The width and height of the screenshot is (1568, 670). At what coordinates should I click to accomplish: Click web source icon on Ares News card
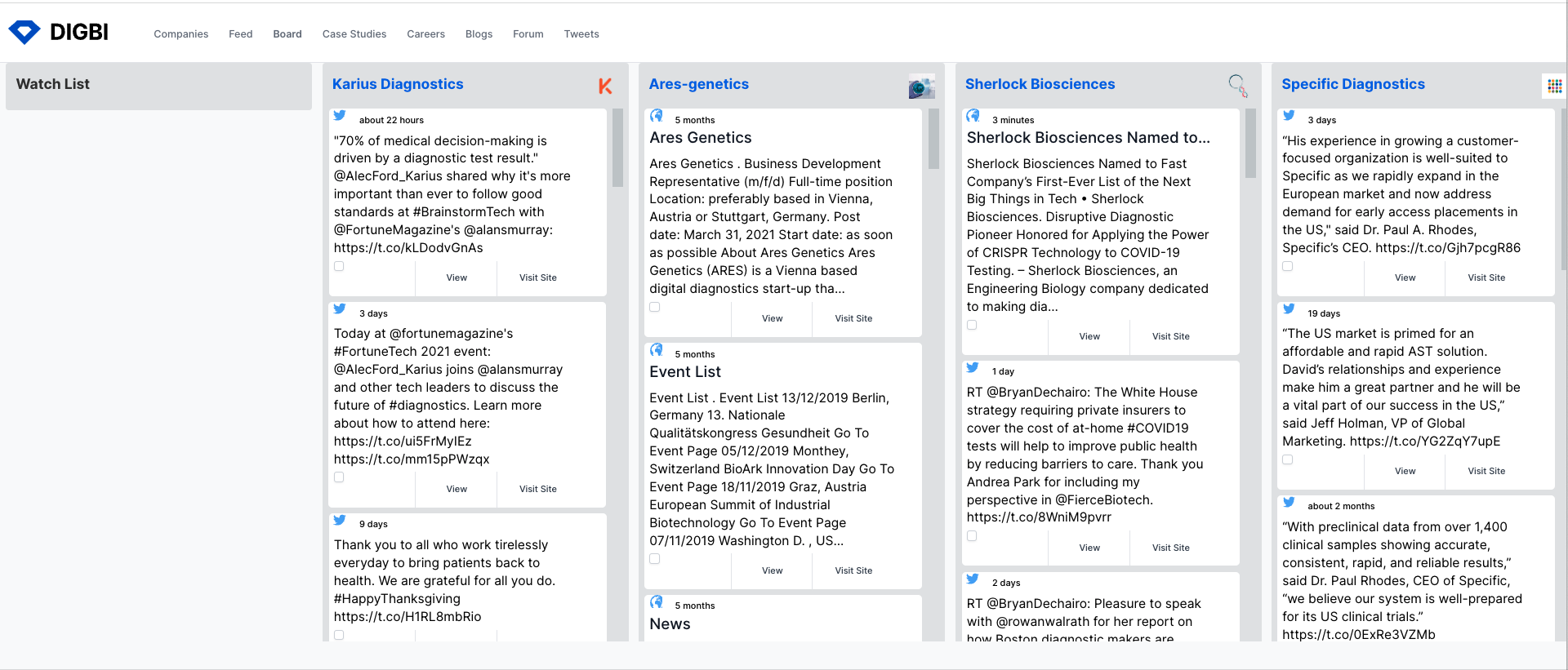pyautogui.click(x=657, y=602)
